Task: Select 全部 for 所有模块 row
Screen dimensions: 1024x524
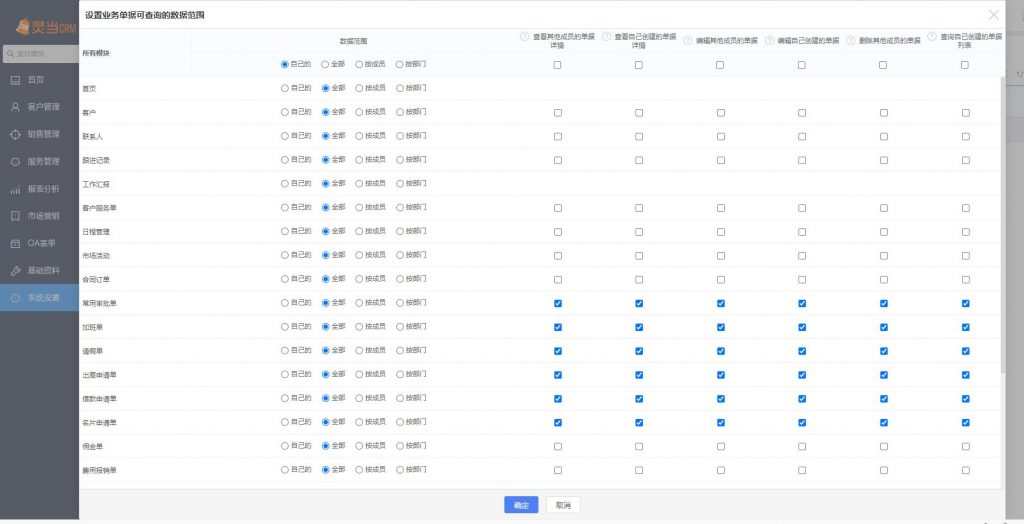Action: click(x=325, y=65)
